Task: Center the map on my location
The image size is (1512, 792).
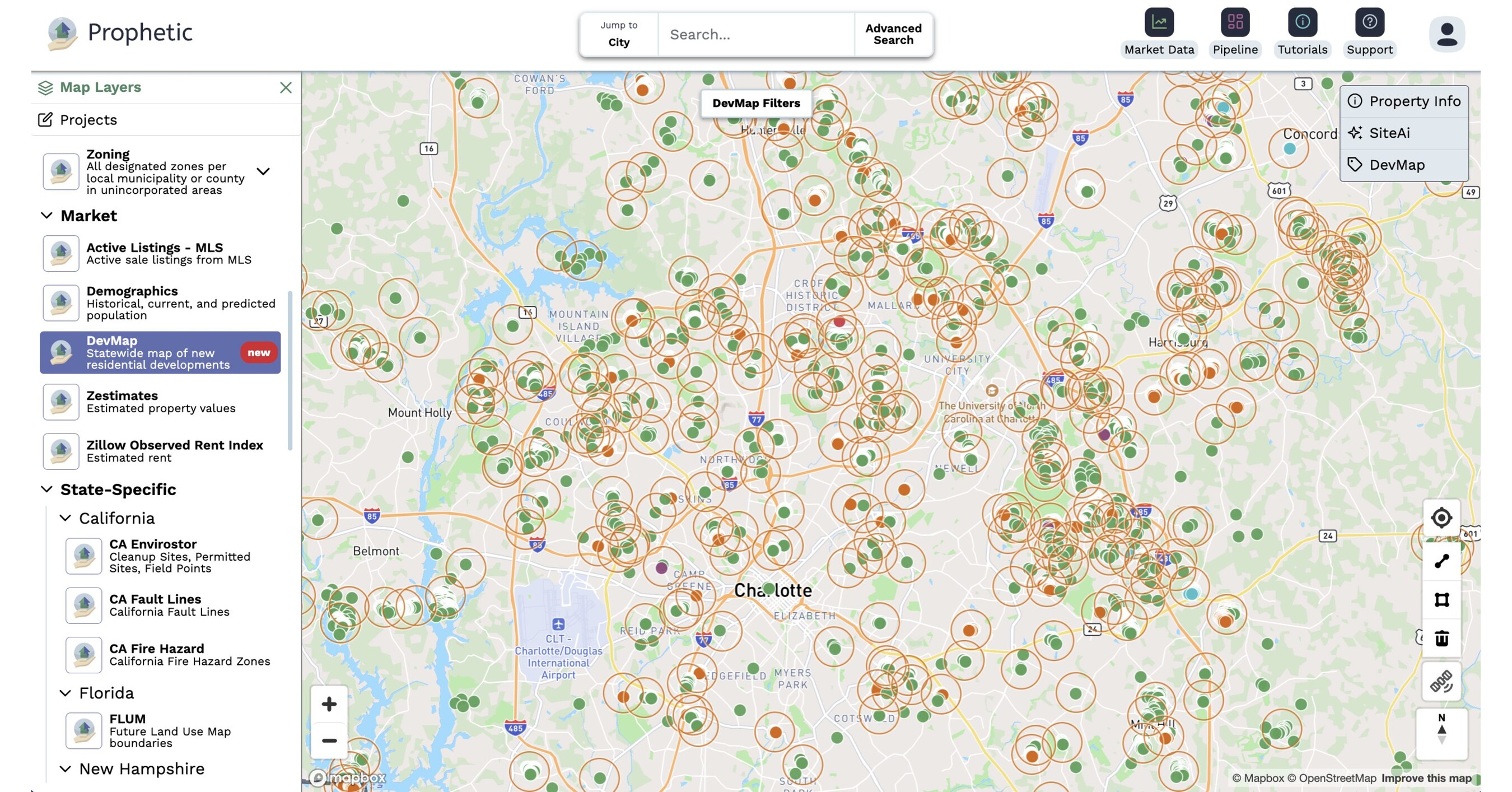Action: pos(1441,518)
